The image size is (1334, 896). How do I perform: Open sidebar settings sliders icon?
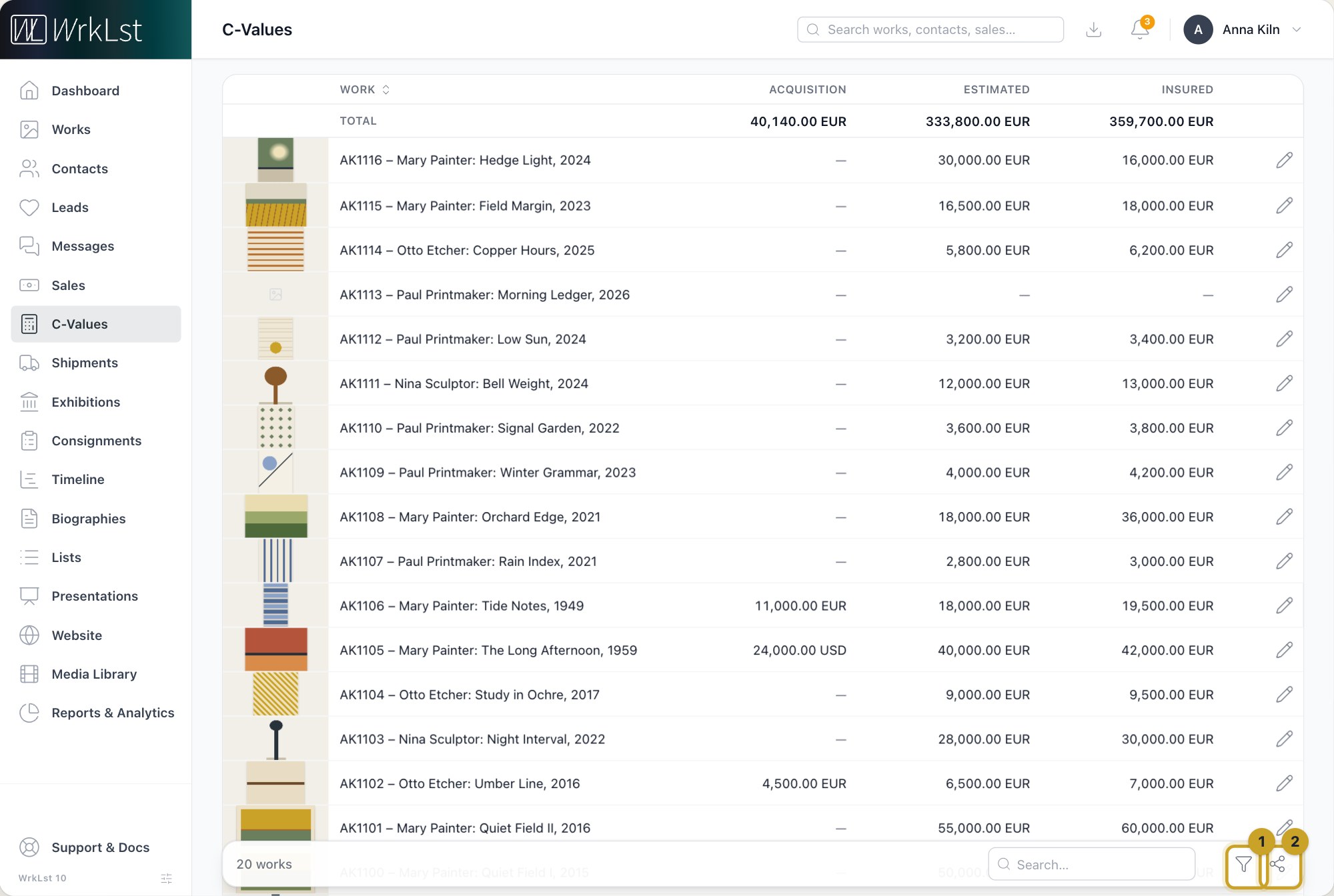pos(167,879)
